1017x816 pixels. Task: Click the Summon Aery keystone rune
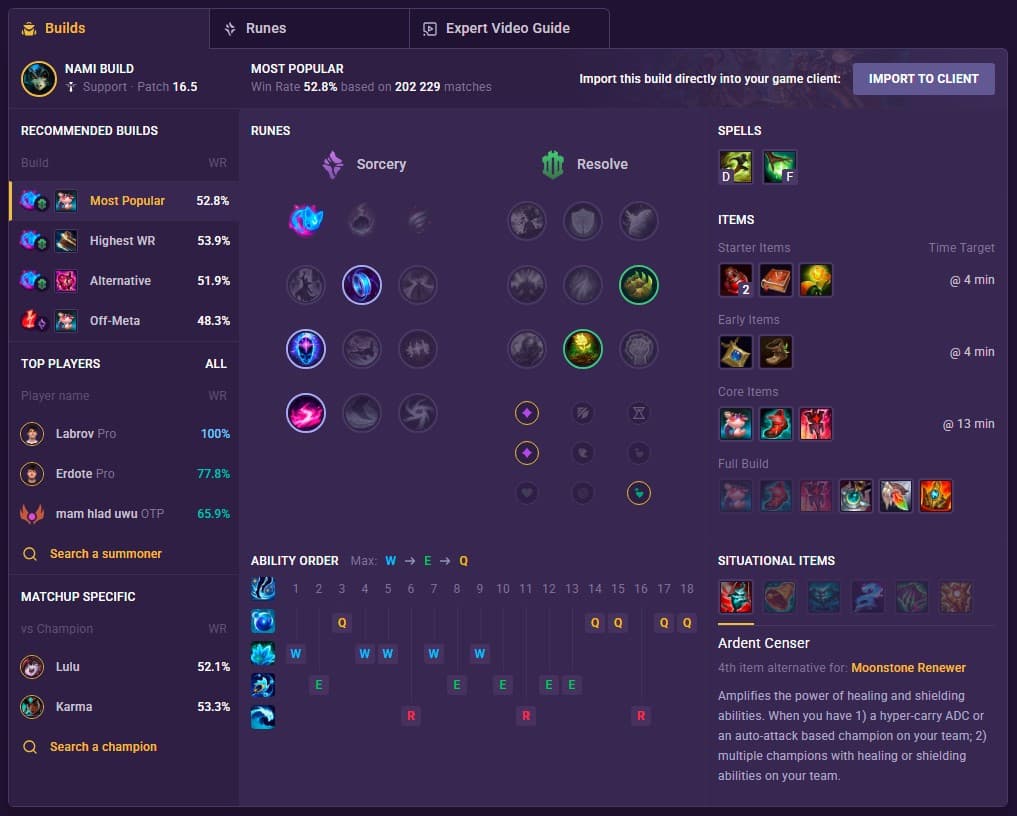tap(305, 221)
